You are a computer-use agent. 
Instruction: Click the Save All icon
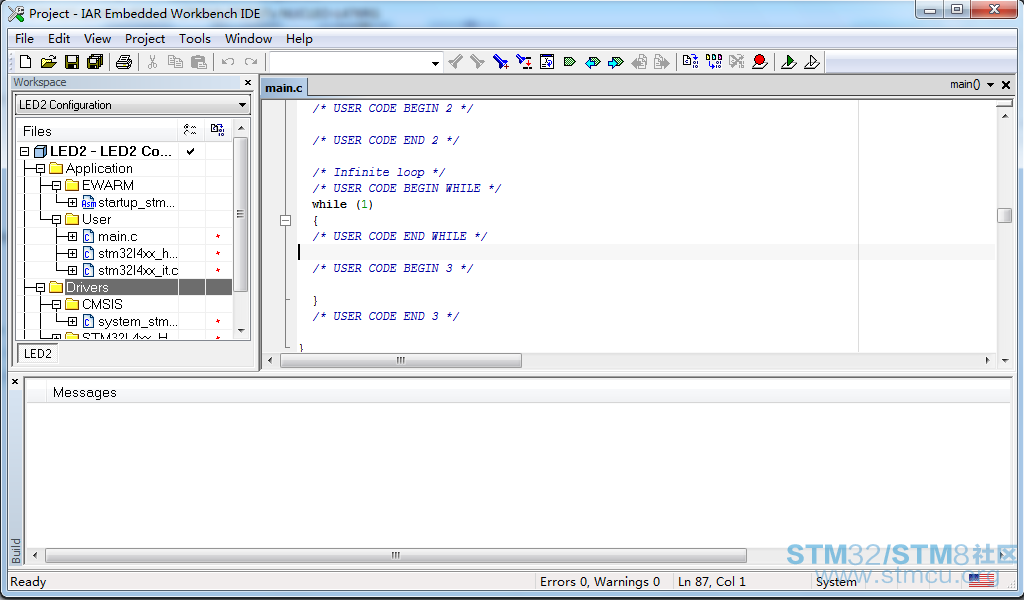pos(95,62)
